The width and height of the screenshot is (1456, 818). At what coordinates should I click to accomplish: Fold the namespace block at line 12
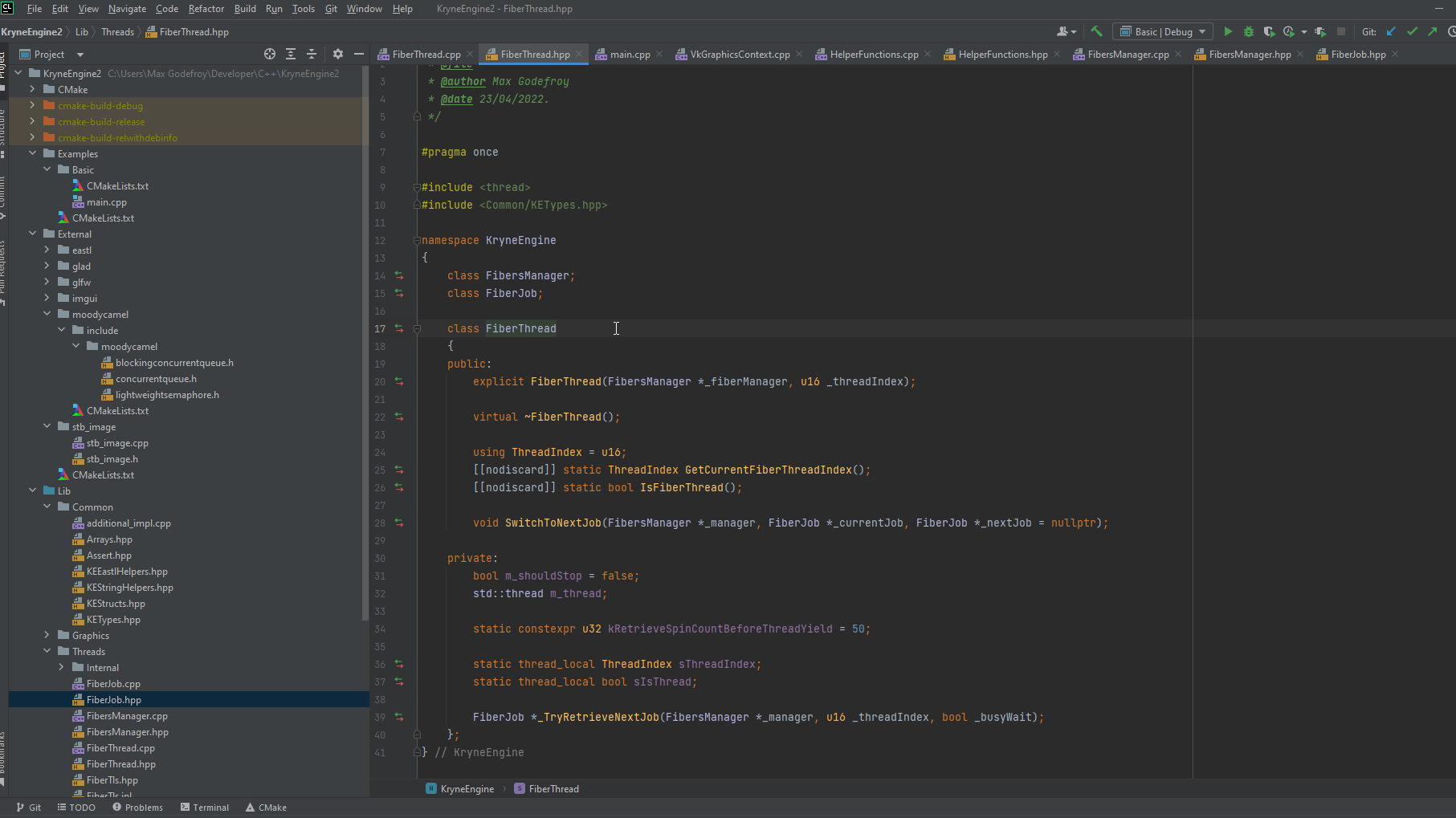tap(417, 240)
